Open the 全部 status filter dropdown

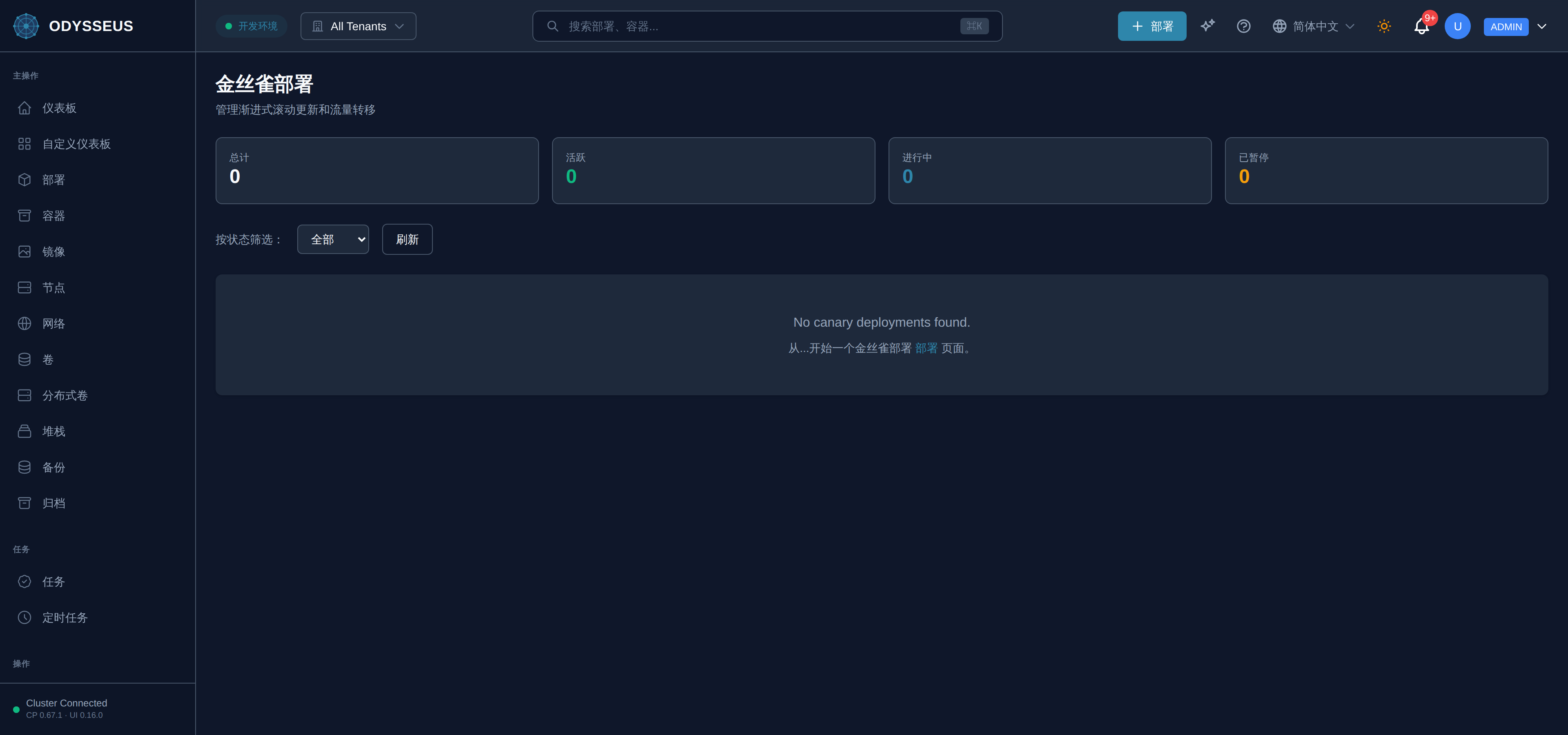point(333,239)
